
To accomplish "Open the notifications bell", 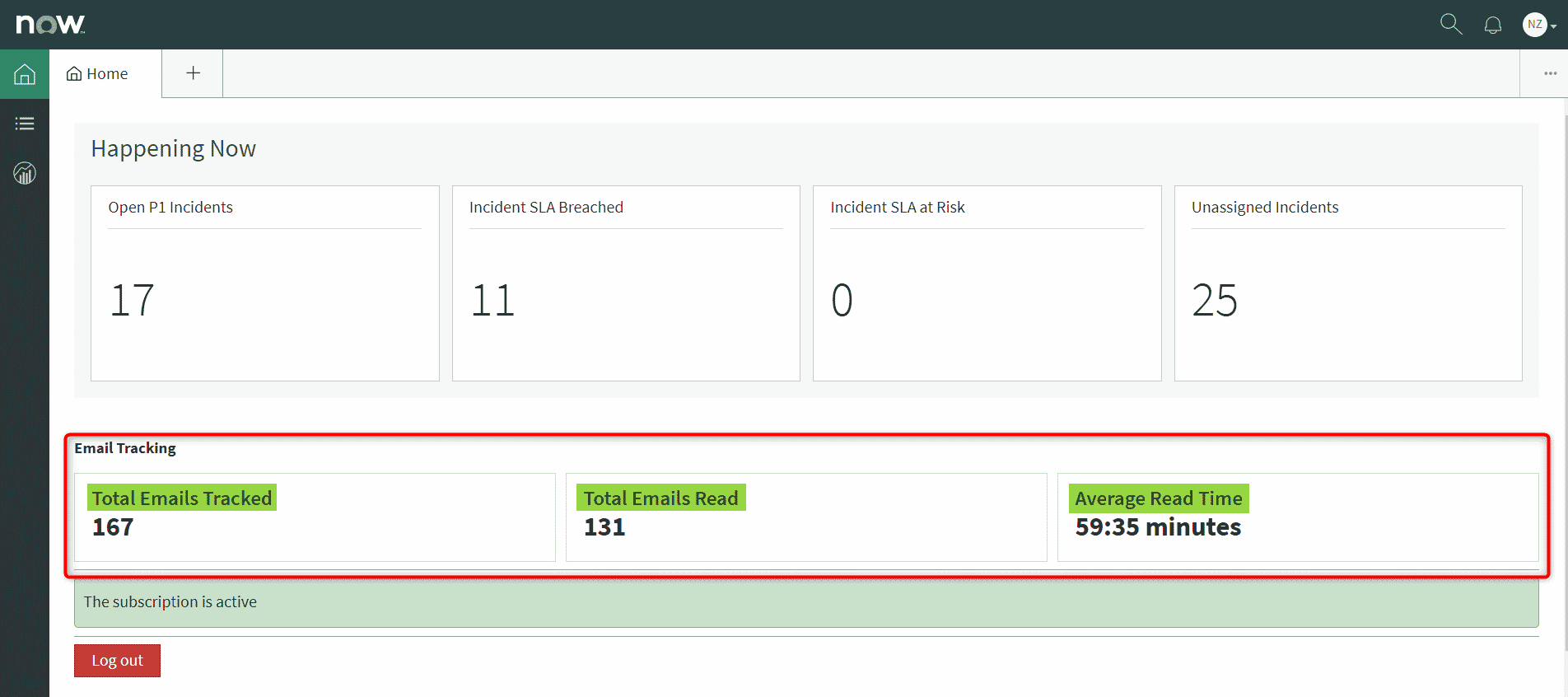I will (1492, 26).
